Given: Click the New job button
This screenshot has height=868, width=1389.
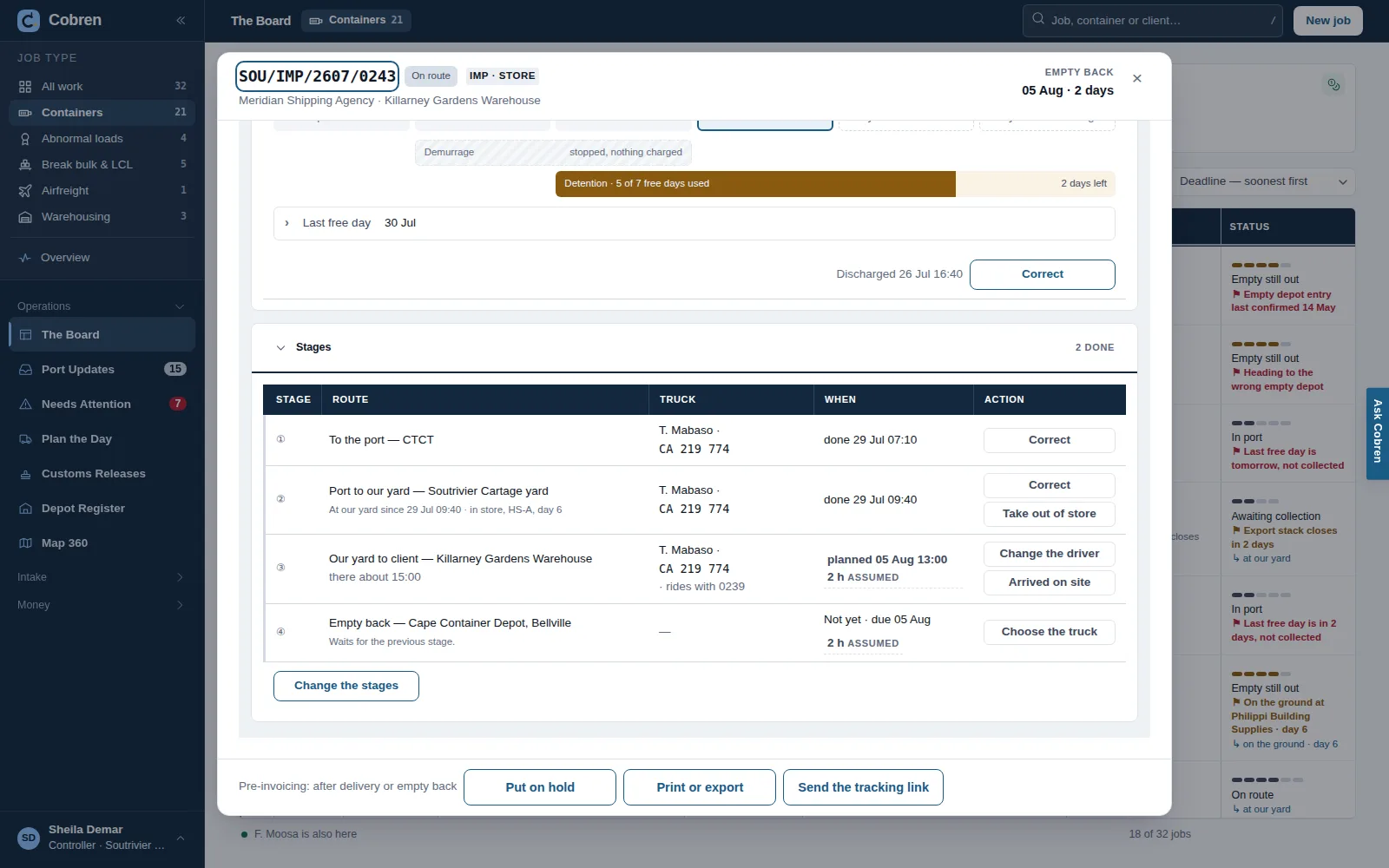Looking at the screenshot, I should (x=1327, y=21).
